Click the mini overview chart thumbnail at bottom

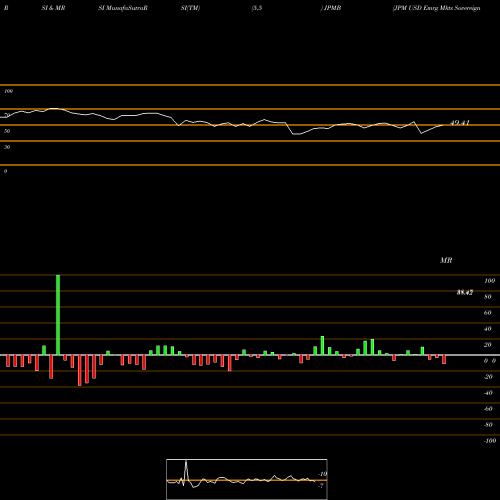click(x=247, y=479)
